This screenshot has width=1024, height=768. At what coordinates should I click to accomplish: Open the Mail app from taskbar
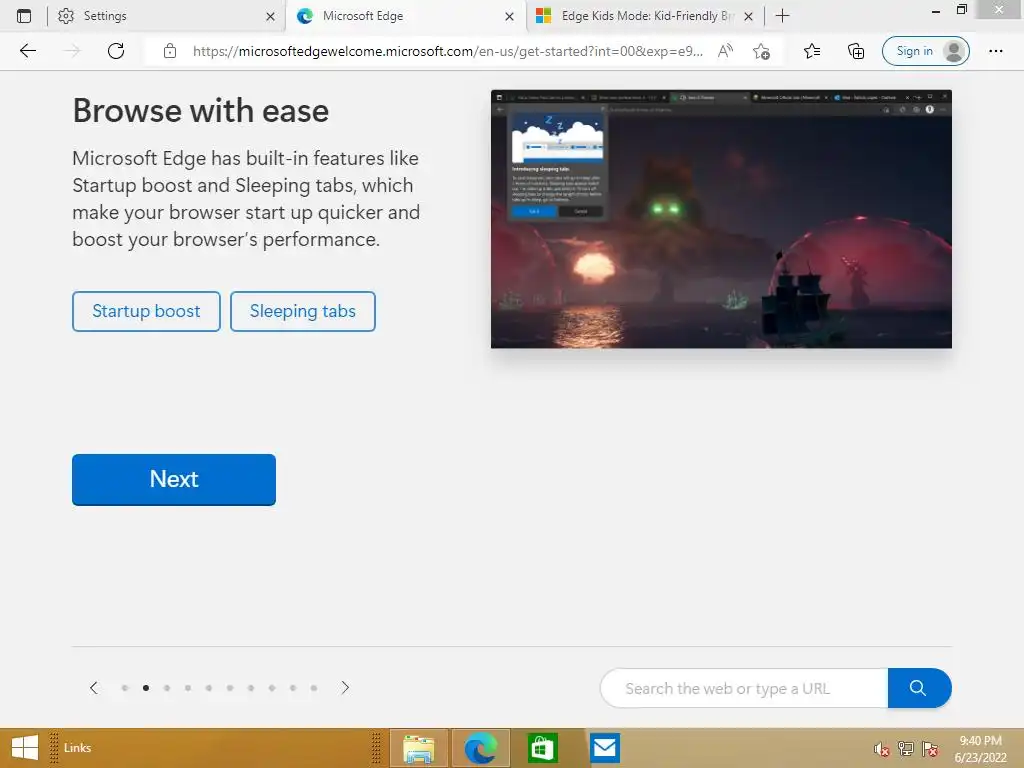click(x=605, y=748)
